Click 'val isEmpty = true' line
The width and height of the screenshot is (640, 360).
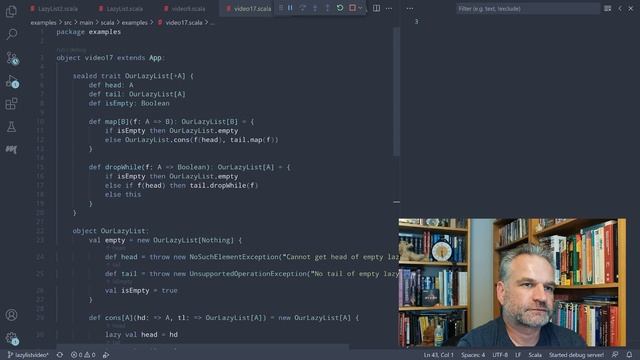point(141,290)
